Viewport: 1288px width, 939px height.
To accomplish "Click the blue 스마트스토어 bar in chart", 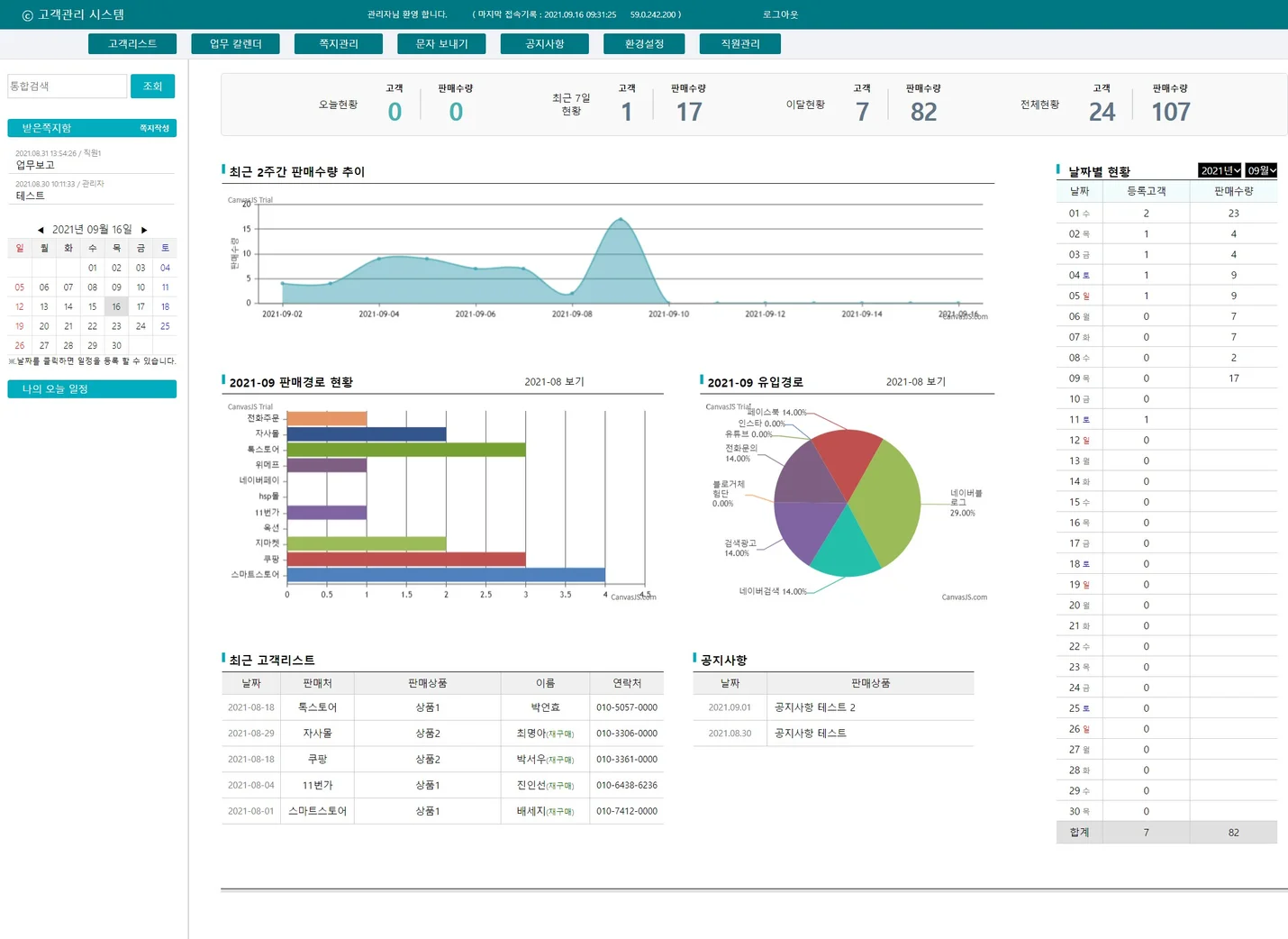I will (446, 575).
